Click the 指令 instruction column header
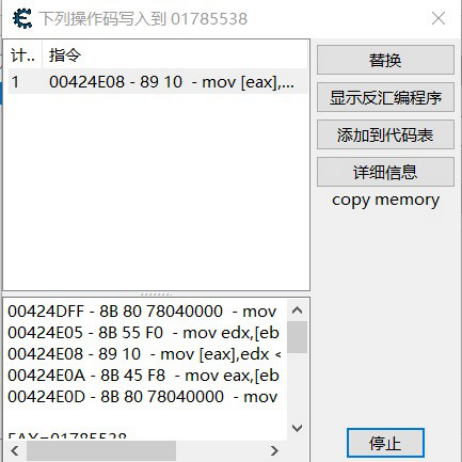462x462 pixels. 175,55
